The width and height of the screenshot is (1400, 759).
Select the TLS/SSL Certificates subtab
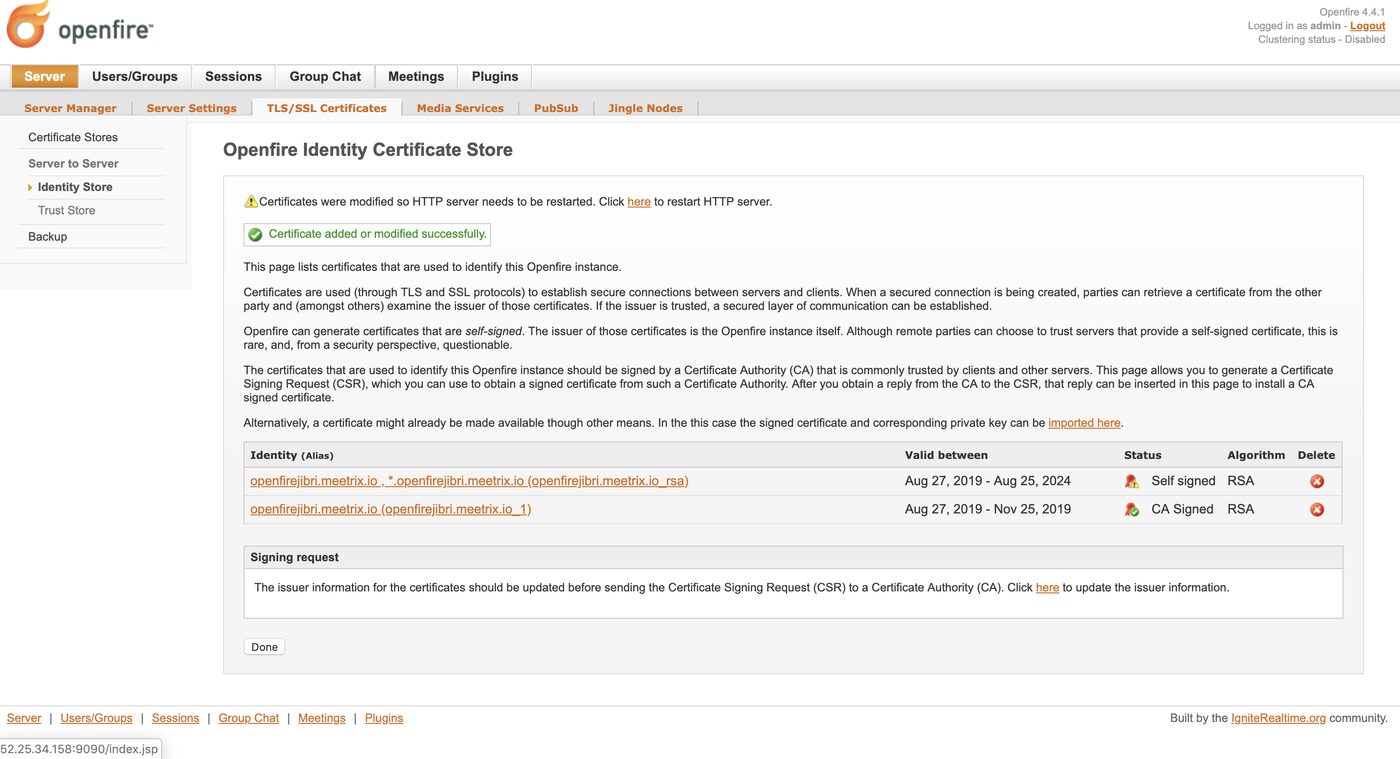[326, 108]
